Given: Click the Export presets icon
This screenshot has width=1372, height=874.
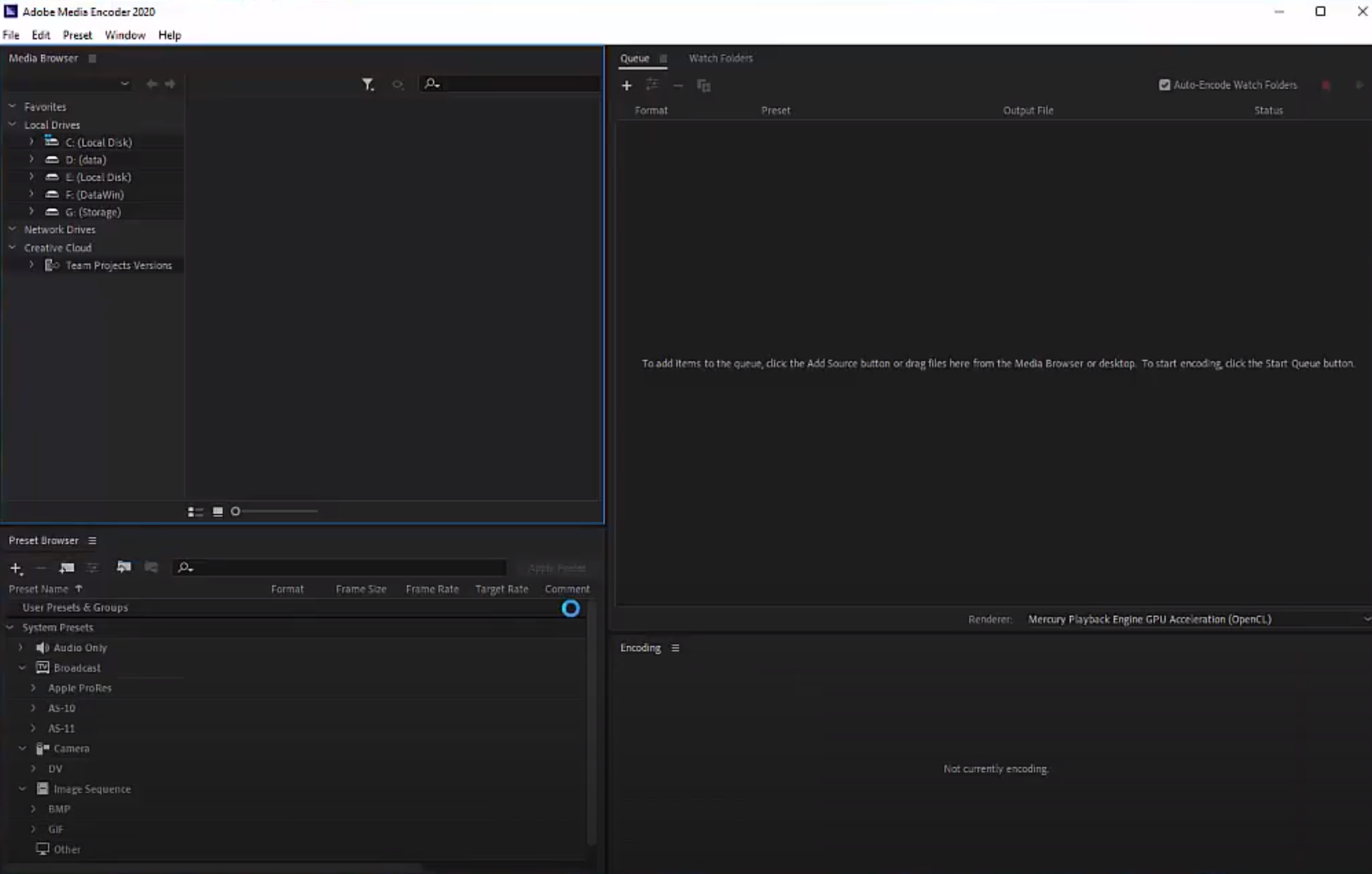Looking at the screenshot, I should (x=151, y=567).
